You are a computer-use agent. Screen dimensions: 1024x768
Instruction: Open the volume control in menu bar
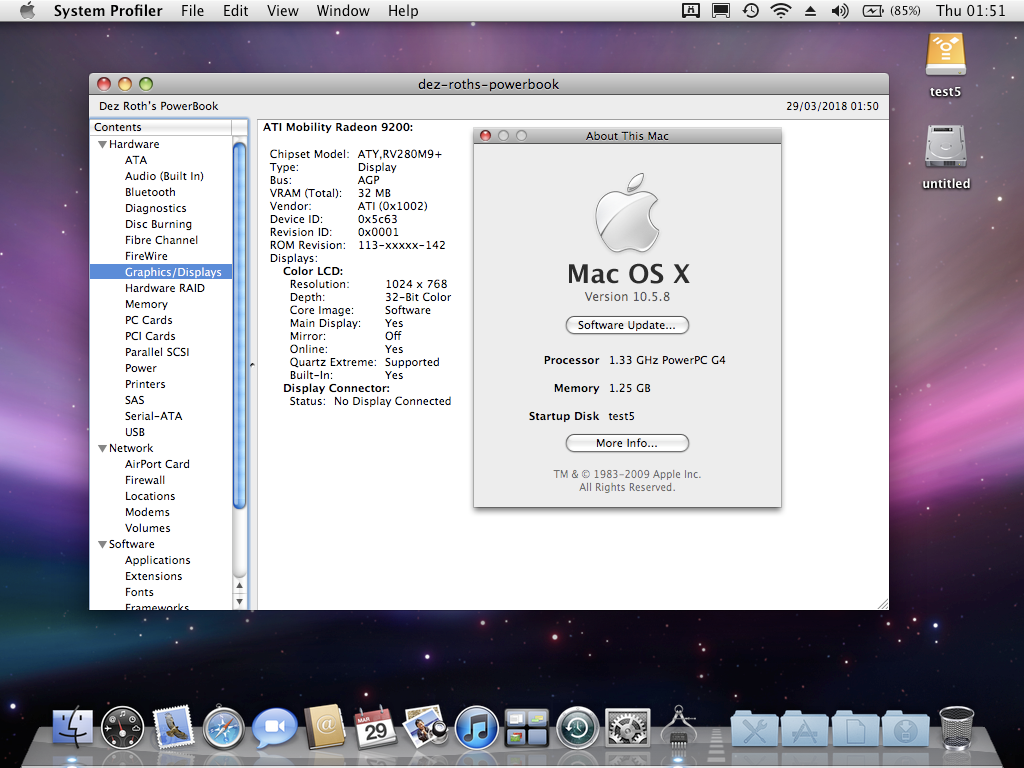[x=840, y=10]
